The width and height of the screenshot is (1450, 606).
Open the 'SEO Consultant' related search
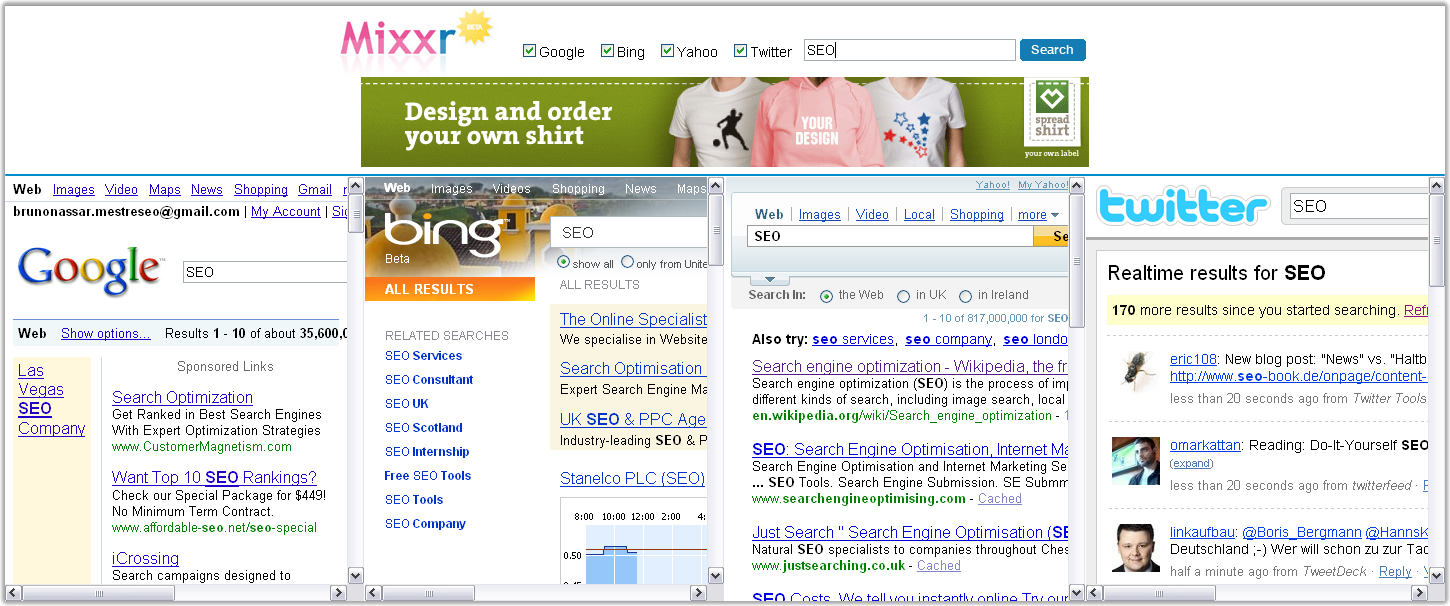click(429, 380)
